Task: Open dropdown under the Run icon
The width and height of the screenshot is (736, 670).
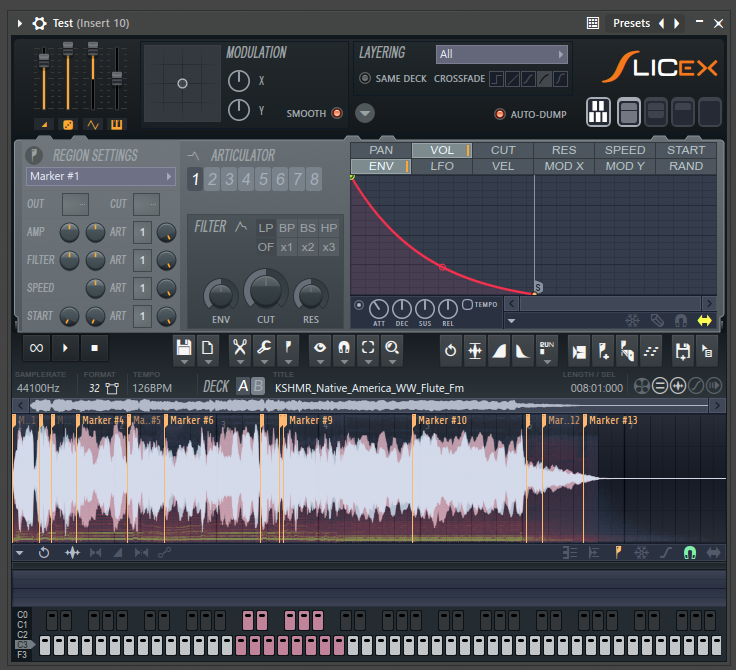Action: point(547,362)
